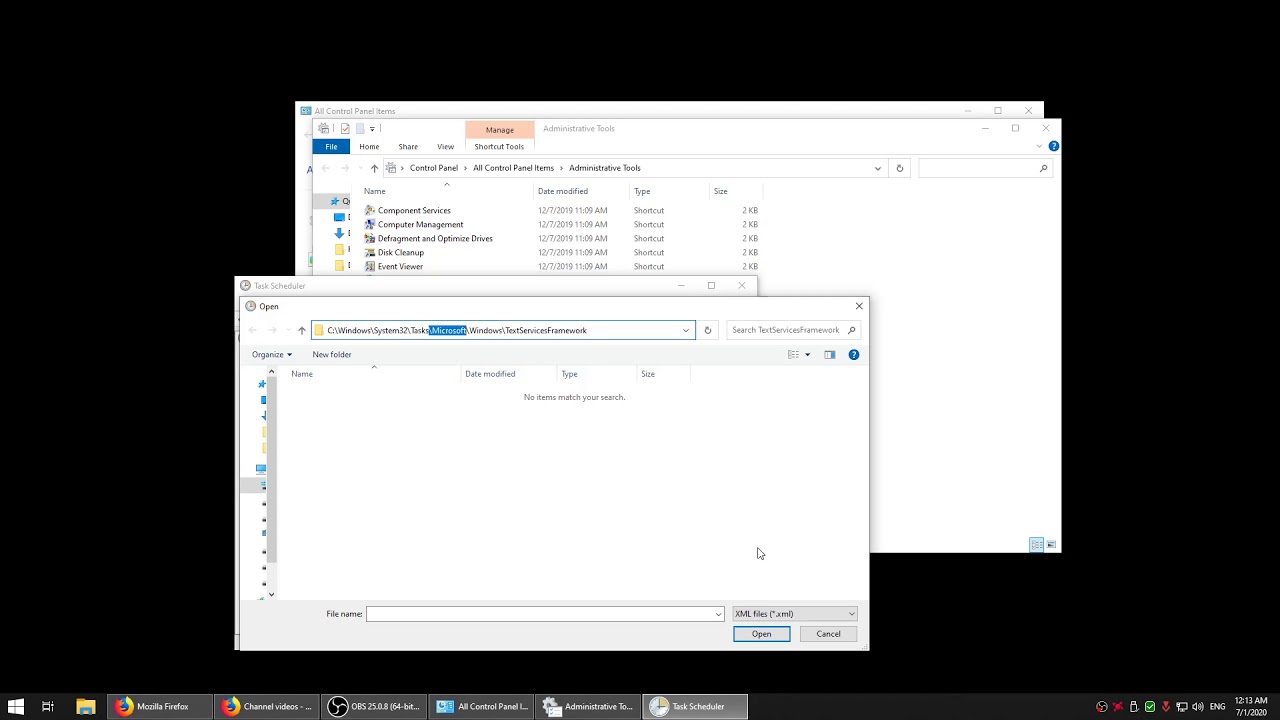Open File Explorer from the taskbar
The height and width of the screenshot is (720, 1280).
pos(86,706)
